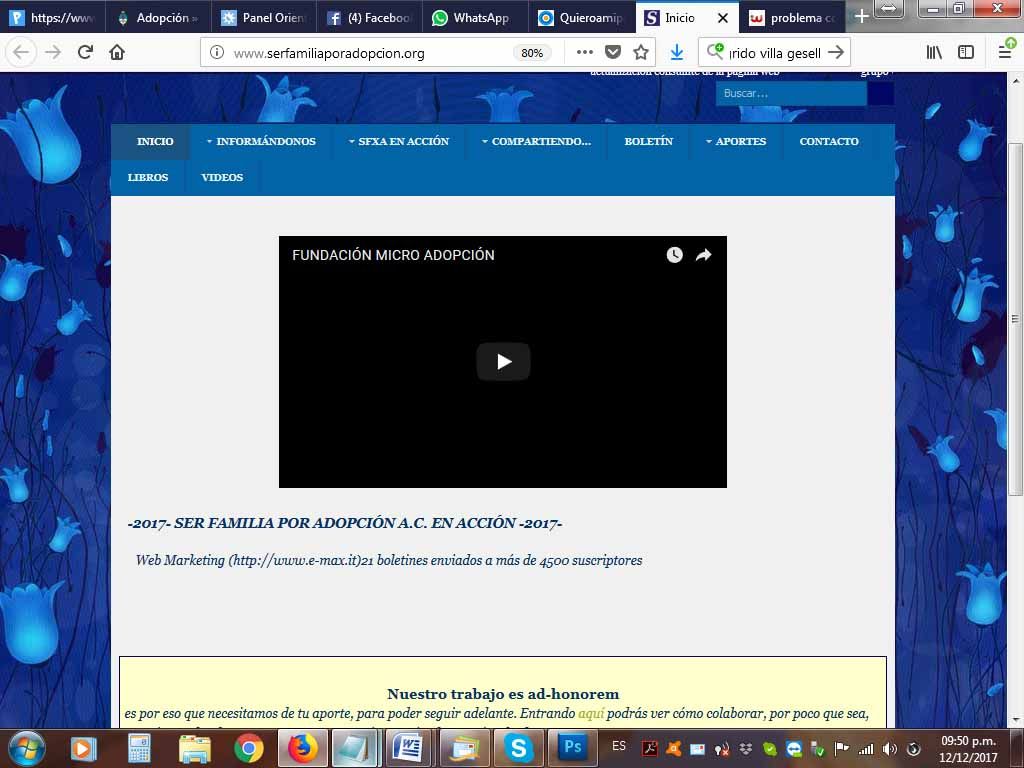Screen dimensions: 1024x768
Task: Click the network signal tray icon
Action: pos(866,748)
